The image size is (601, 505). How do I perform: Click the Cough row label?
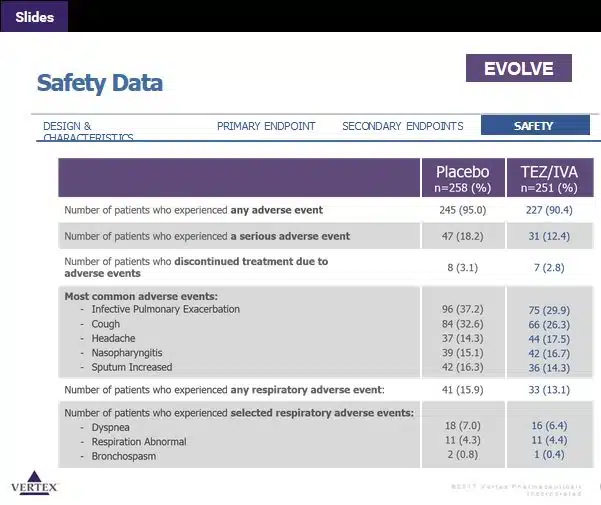(x=105, y=324)
